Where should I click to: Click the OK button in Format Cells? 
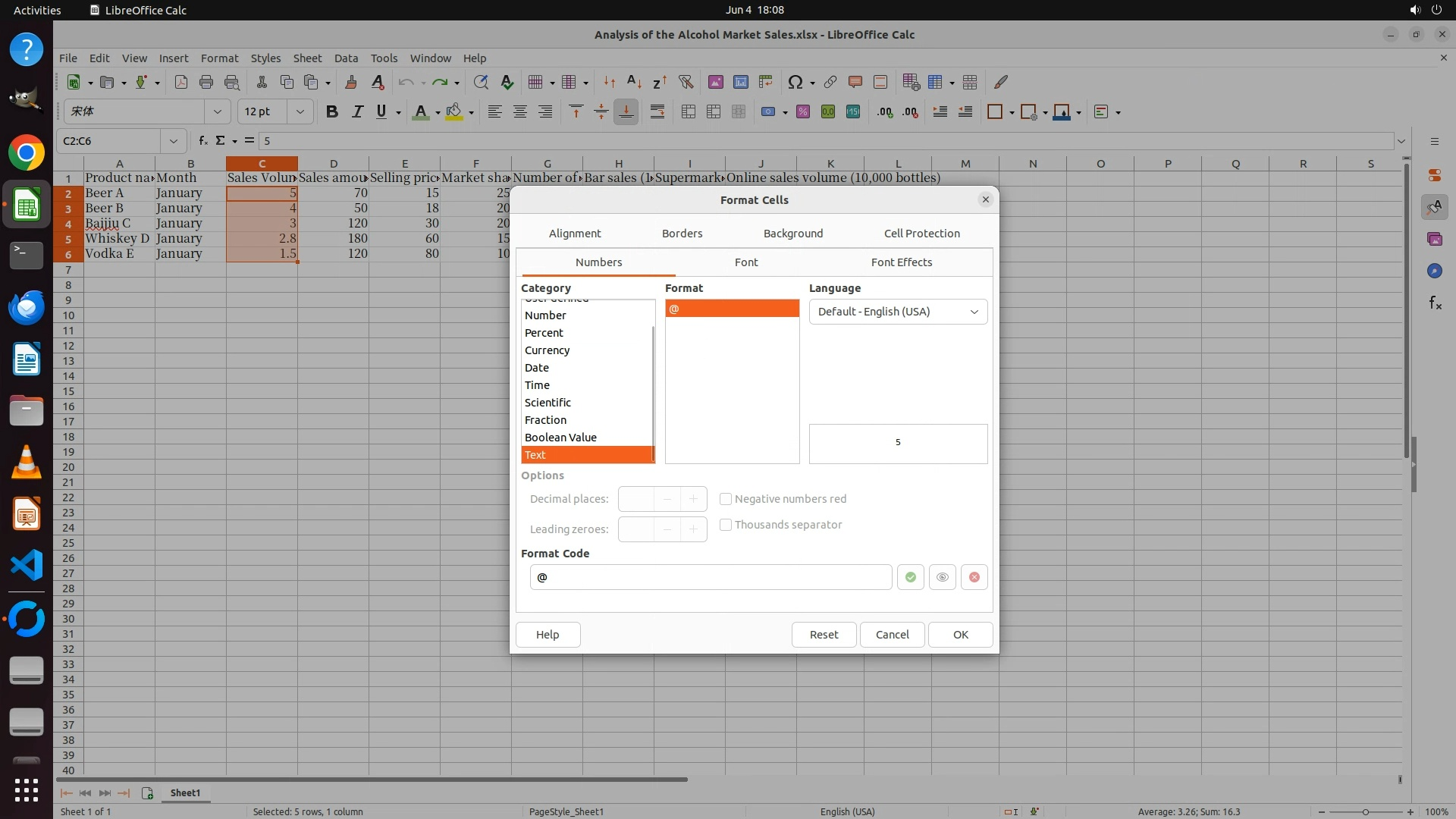coord(960,635)
